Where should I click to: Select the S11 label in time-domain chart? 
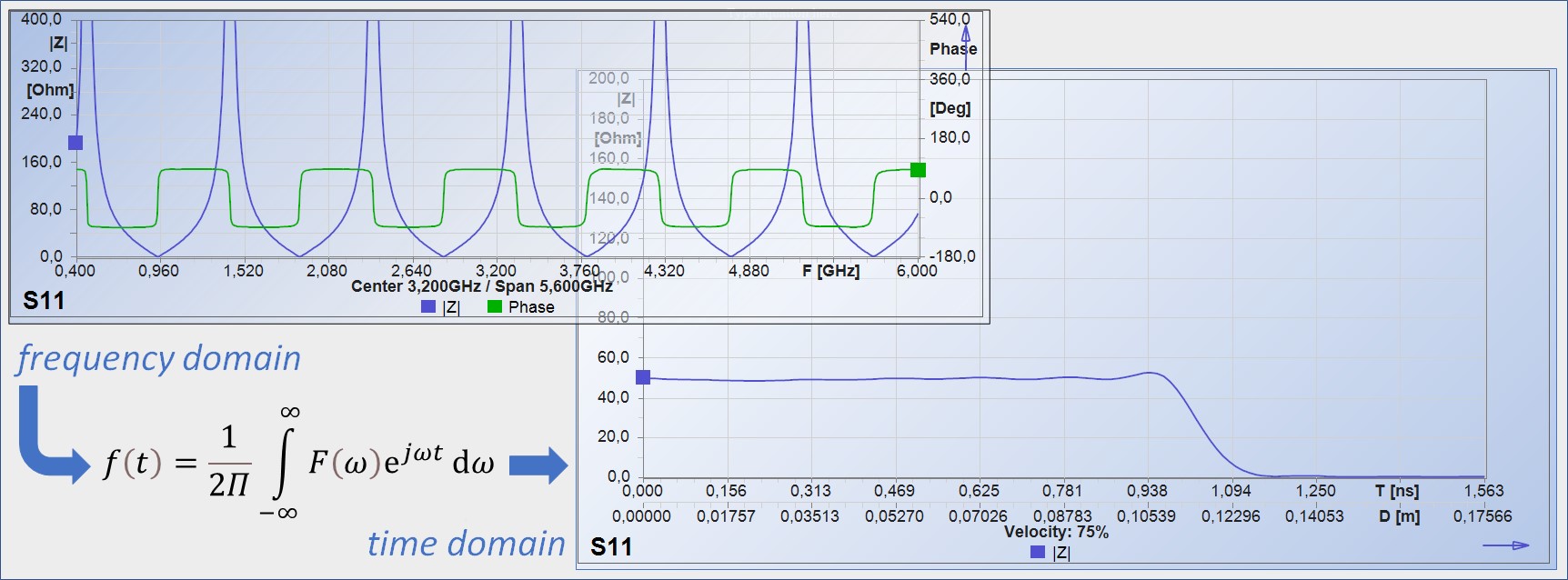click(611, 547)
